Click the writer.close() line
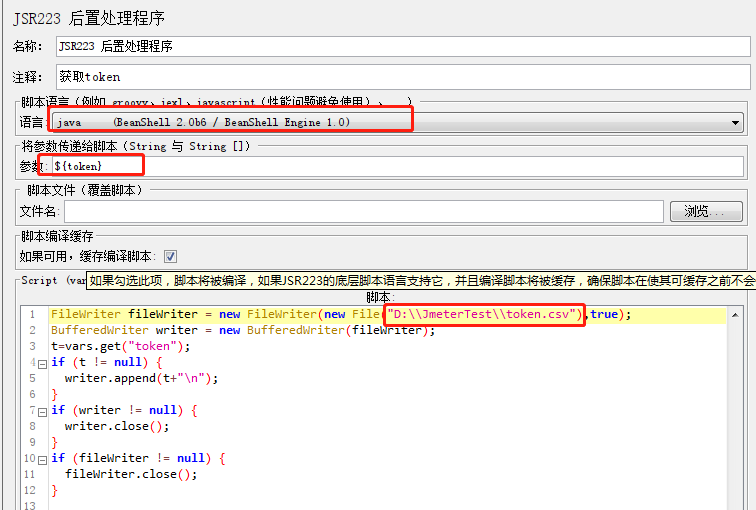The height and width of the screenshot is (510, 756). pyautogui.click(x=117, y=427)
